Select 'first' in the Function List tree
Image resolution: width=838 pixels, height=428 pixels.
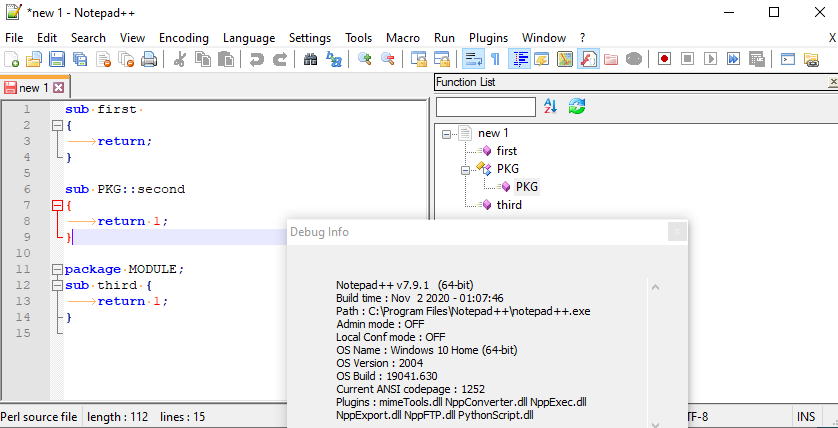coord(507,151)
